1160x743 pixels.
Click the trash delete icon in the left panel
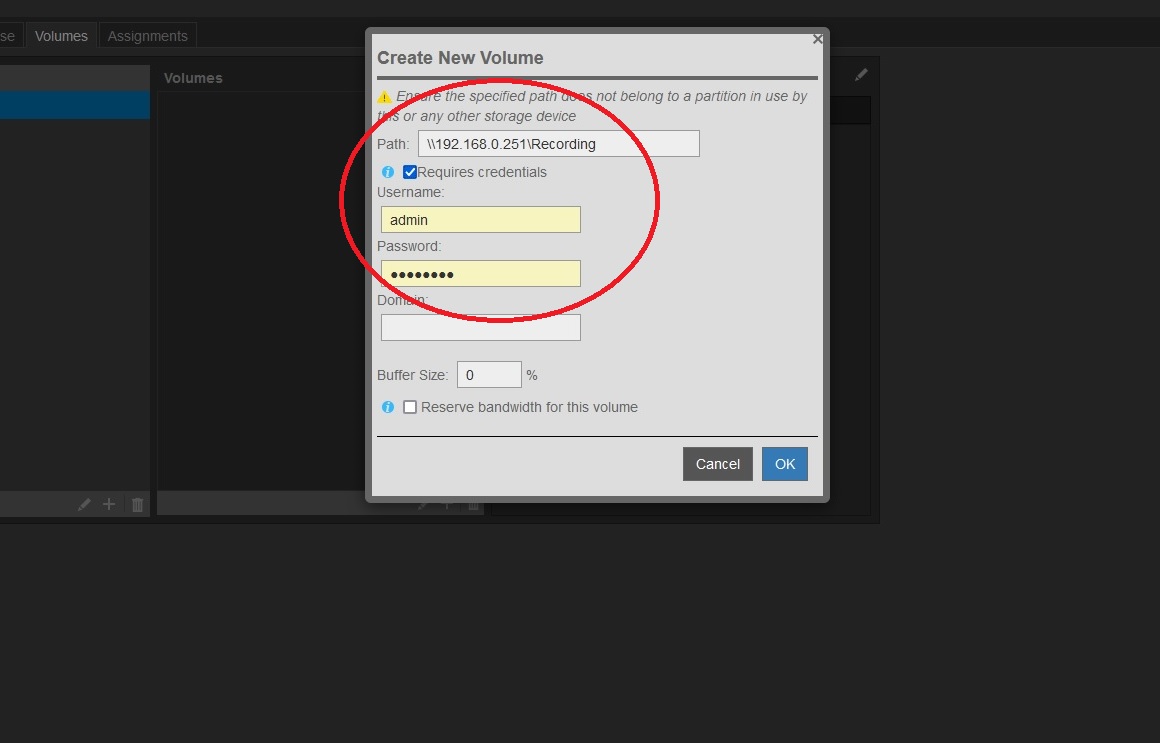[x=136, y=504]
